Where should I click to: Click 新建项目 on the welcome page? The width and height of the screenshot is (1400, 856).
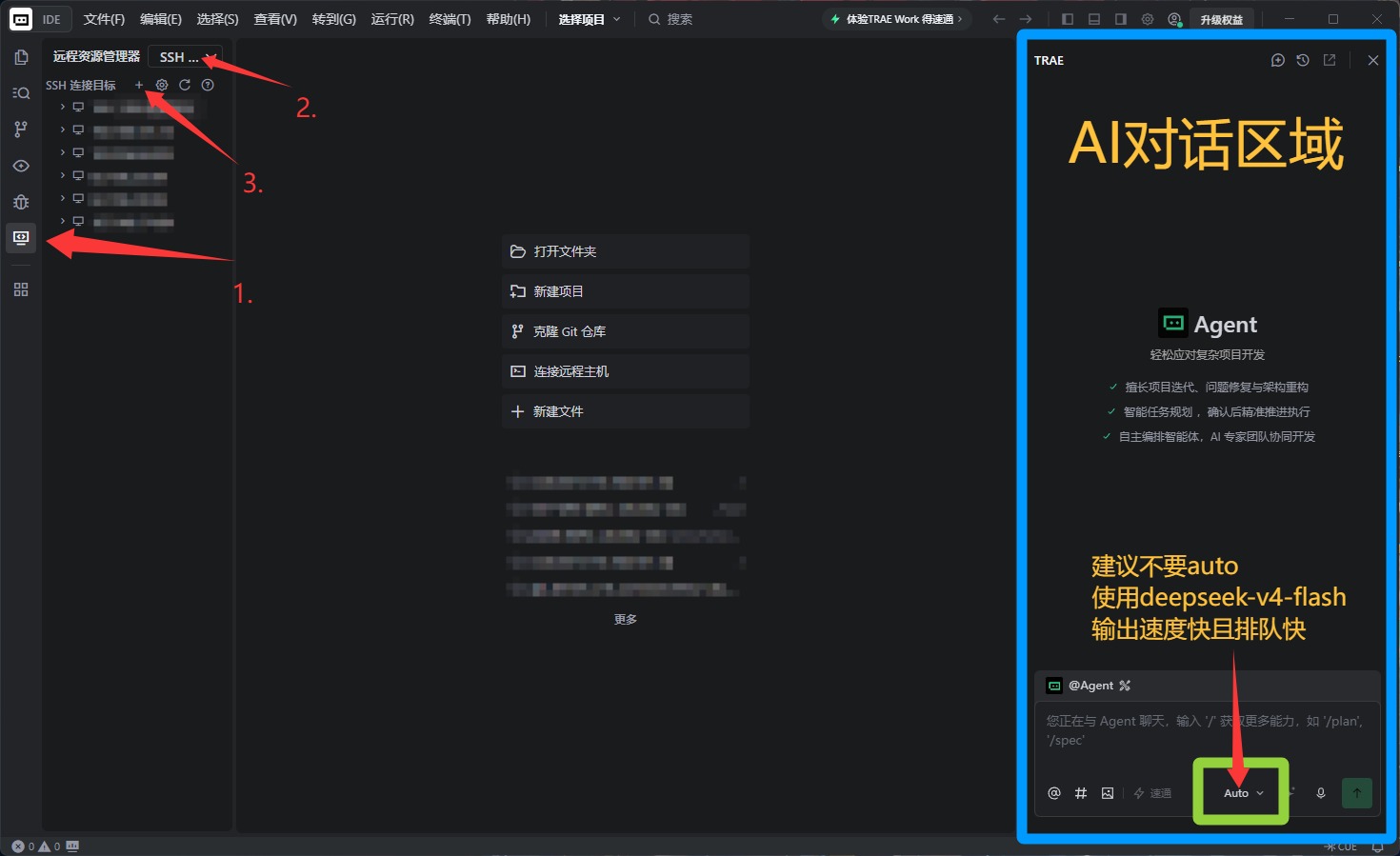[x=626, y=291]
